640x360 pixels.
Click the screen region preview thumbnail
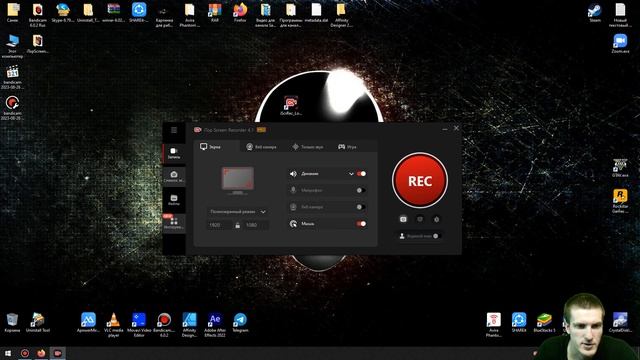click(x=238, y=179)
